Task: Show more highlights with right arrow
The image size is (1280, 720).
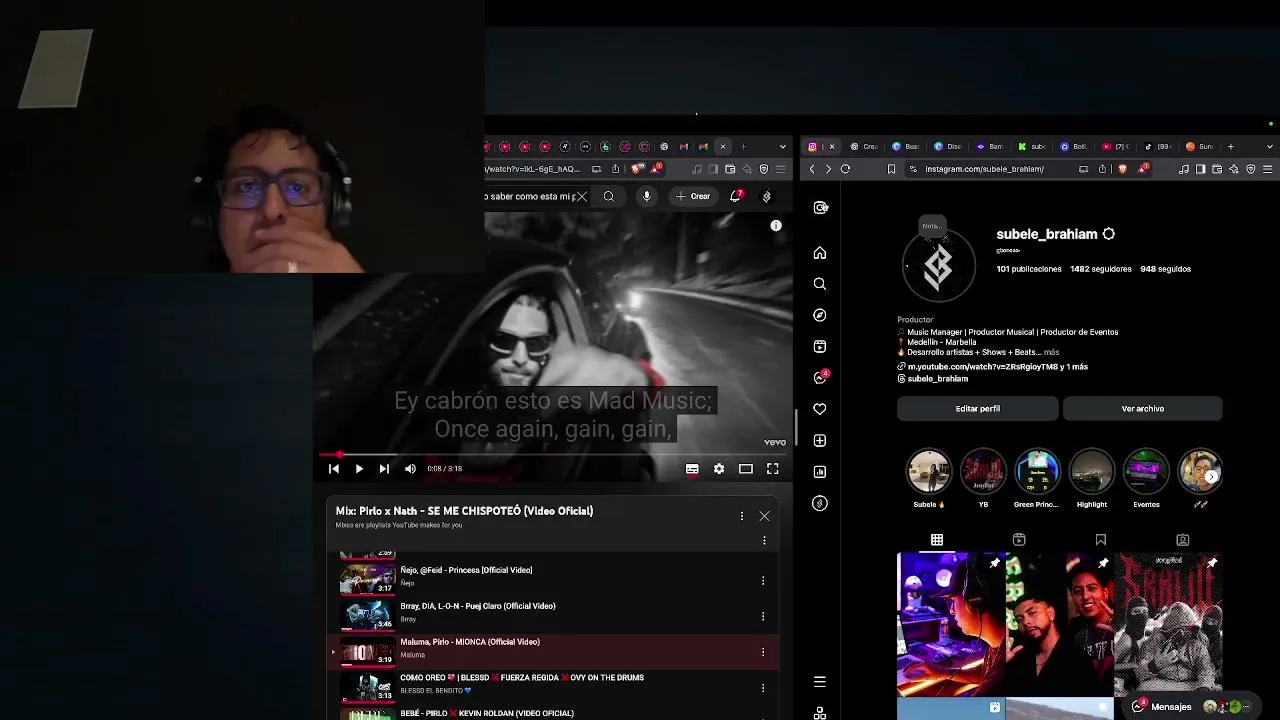Action: click(1211, 476)
